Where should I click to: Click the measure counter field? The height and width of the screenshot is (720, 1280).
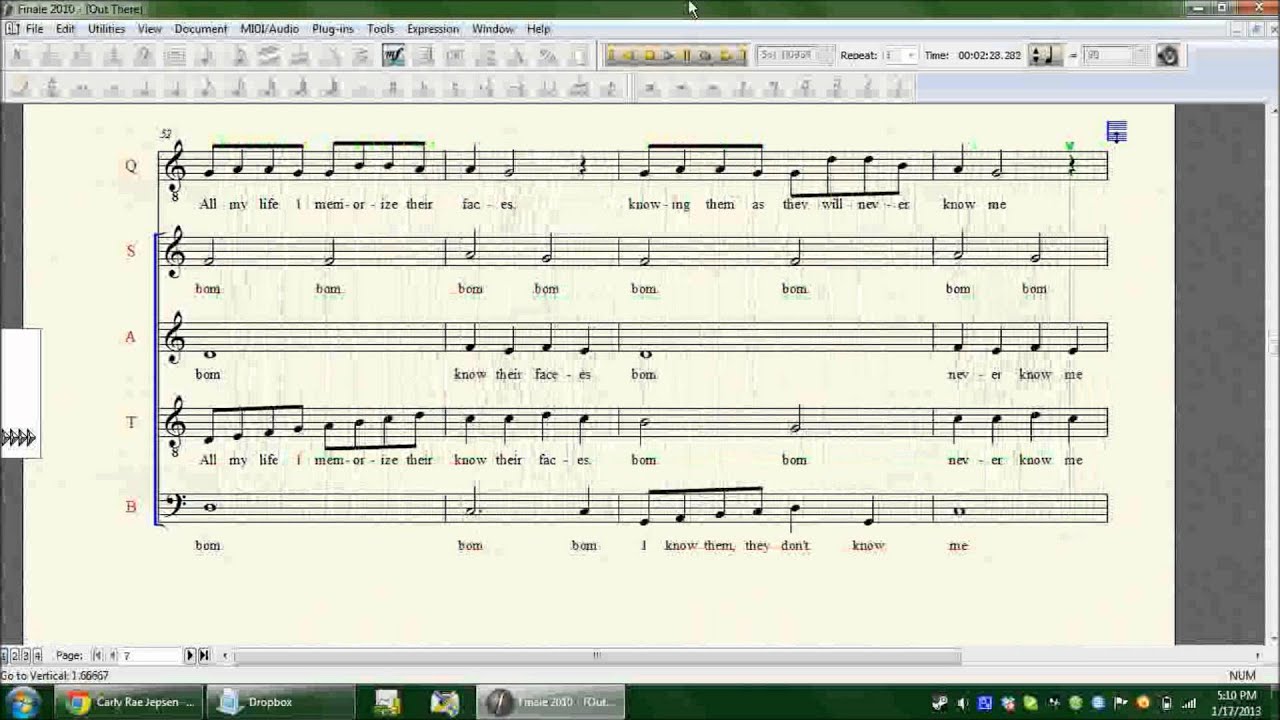tap(793, 56)
